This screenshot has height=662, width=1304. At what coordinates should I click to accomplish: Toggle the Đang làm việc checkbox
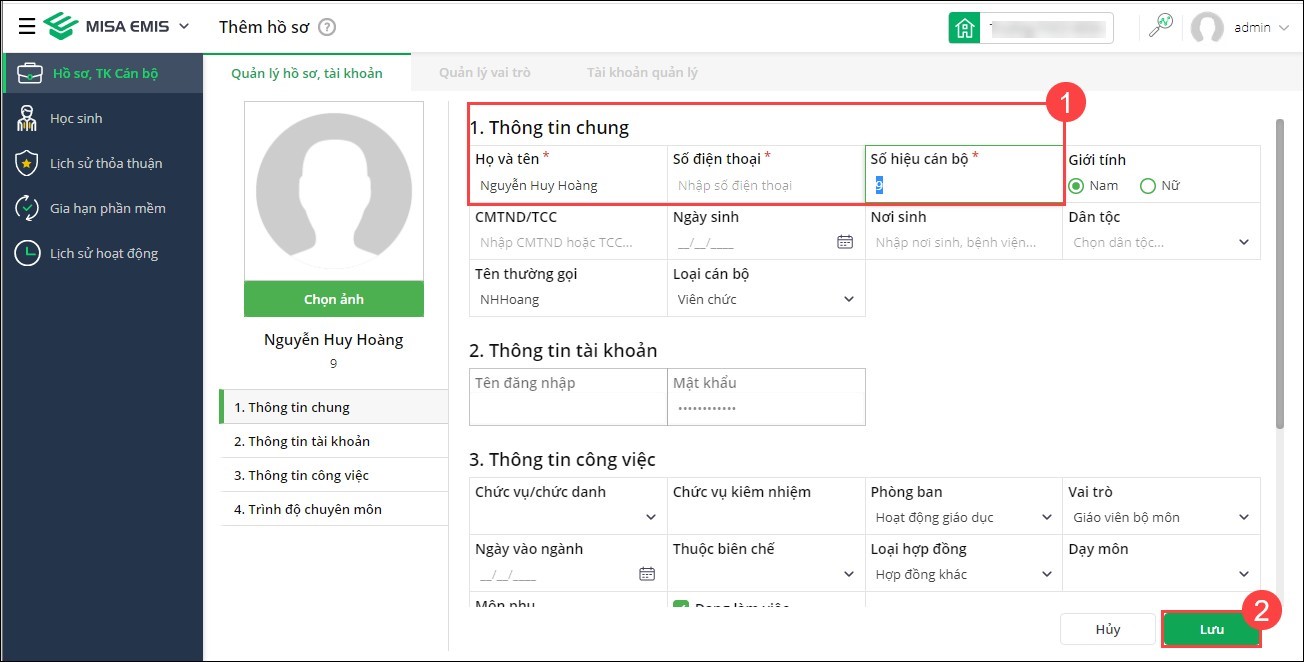tap(681, 606)
